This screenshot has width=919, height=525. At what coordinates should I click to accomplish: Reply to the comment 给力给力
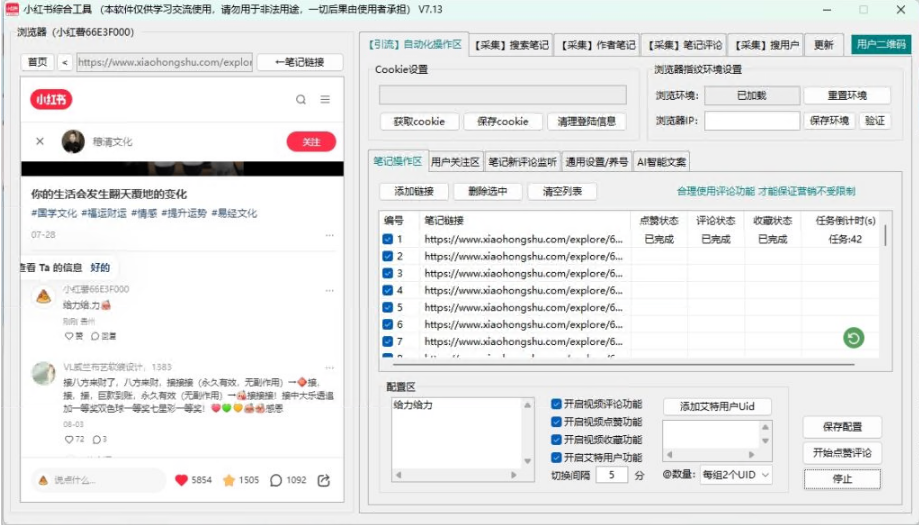103,336
